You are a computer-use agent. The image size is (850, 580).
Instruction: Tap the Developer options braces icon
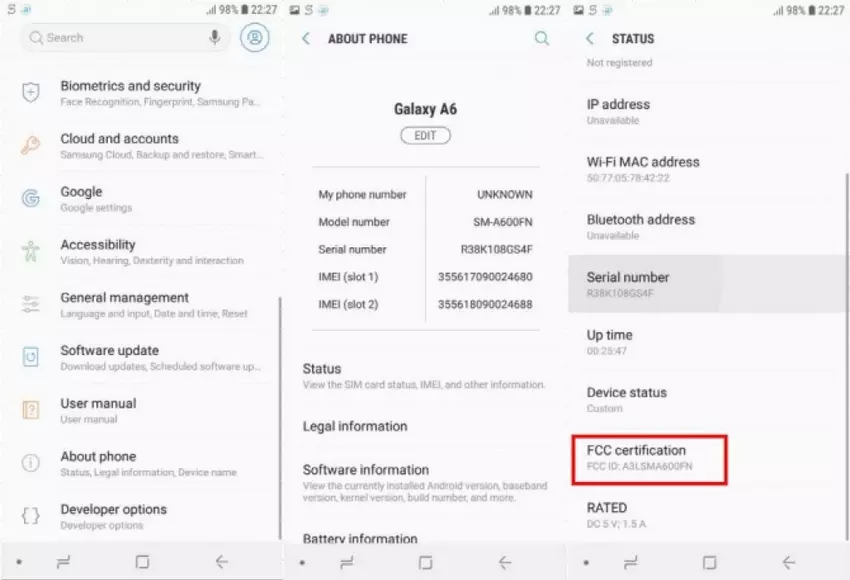pos(31,516)
